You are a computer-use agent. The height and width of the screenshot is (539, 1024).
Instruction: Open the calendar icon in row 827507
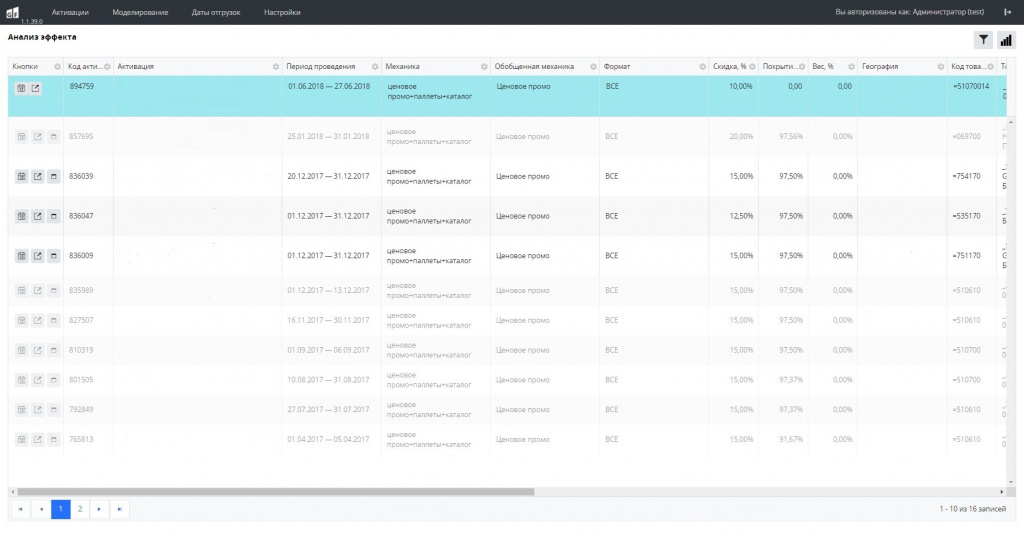pos(22,321)
